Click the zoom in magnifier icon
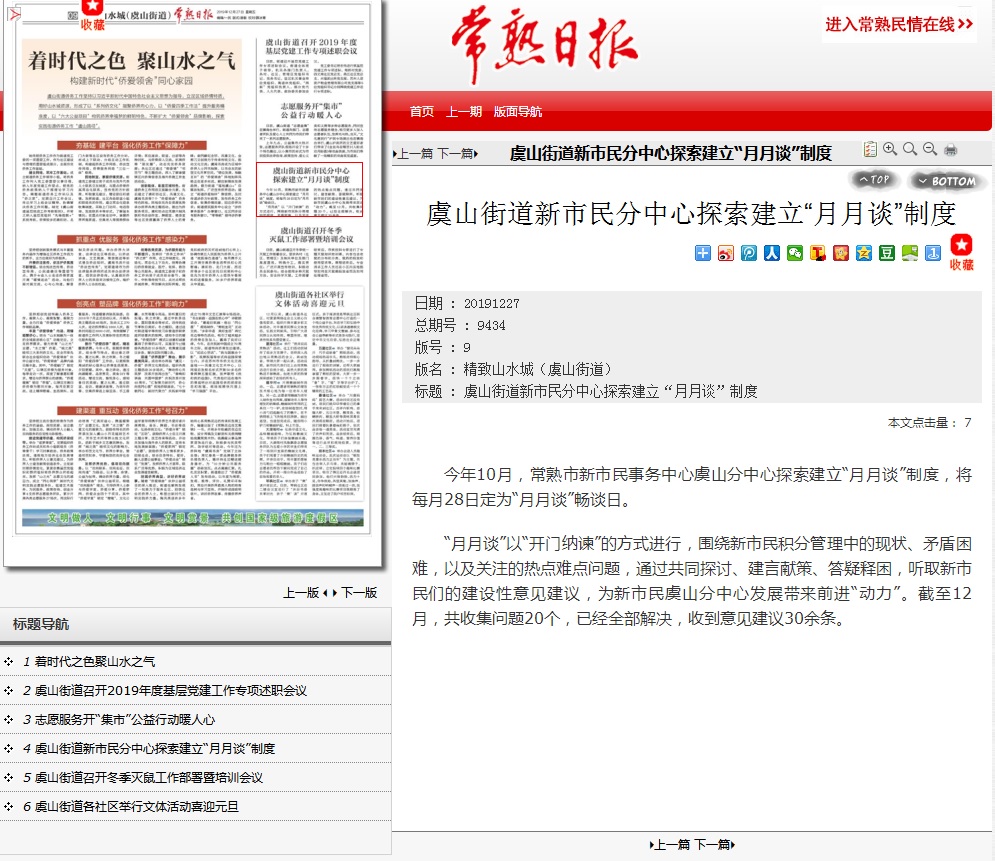The image size is (995, 861). point(890,149)
